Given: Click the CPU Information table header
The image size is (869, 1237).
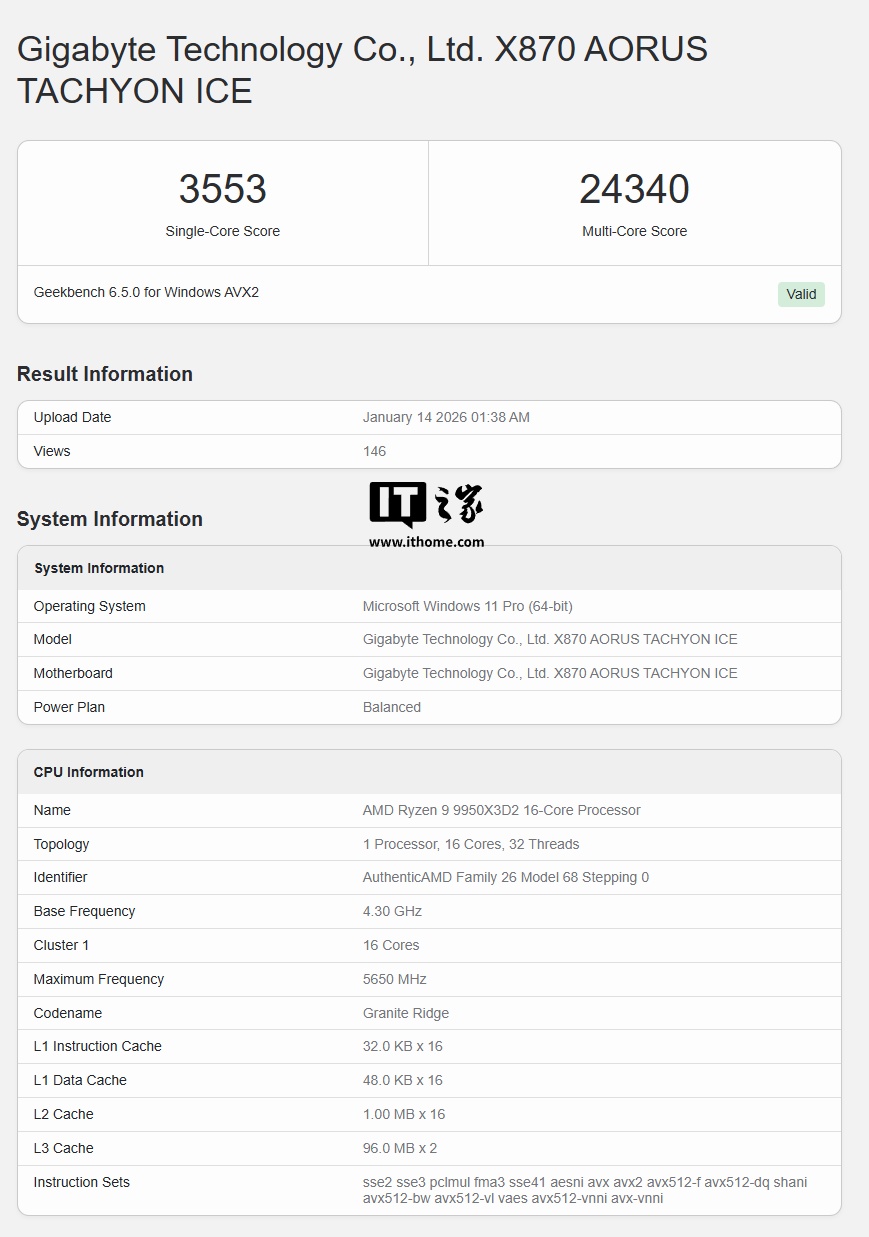Looking at the screenshot, I should [x=88, y=772].
